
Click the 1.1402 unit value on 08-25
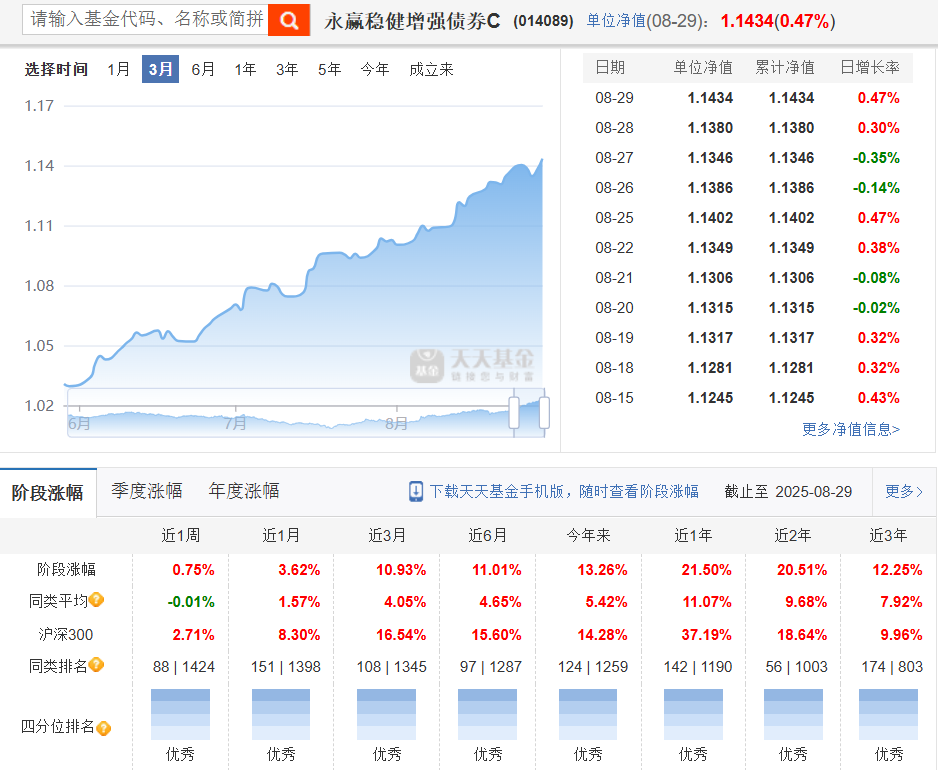point(710,217)
